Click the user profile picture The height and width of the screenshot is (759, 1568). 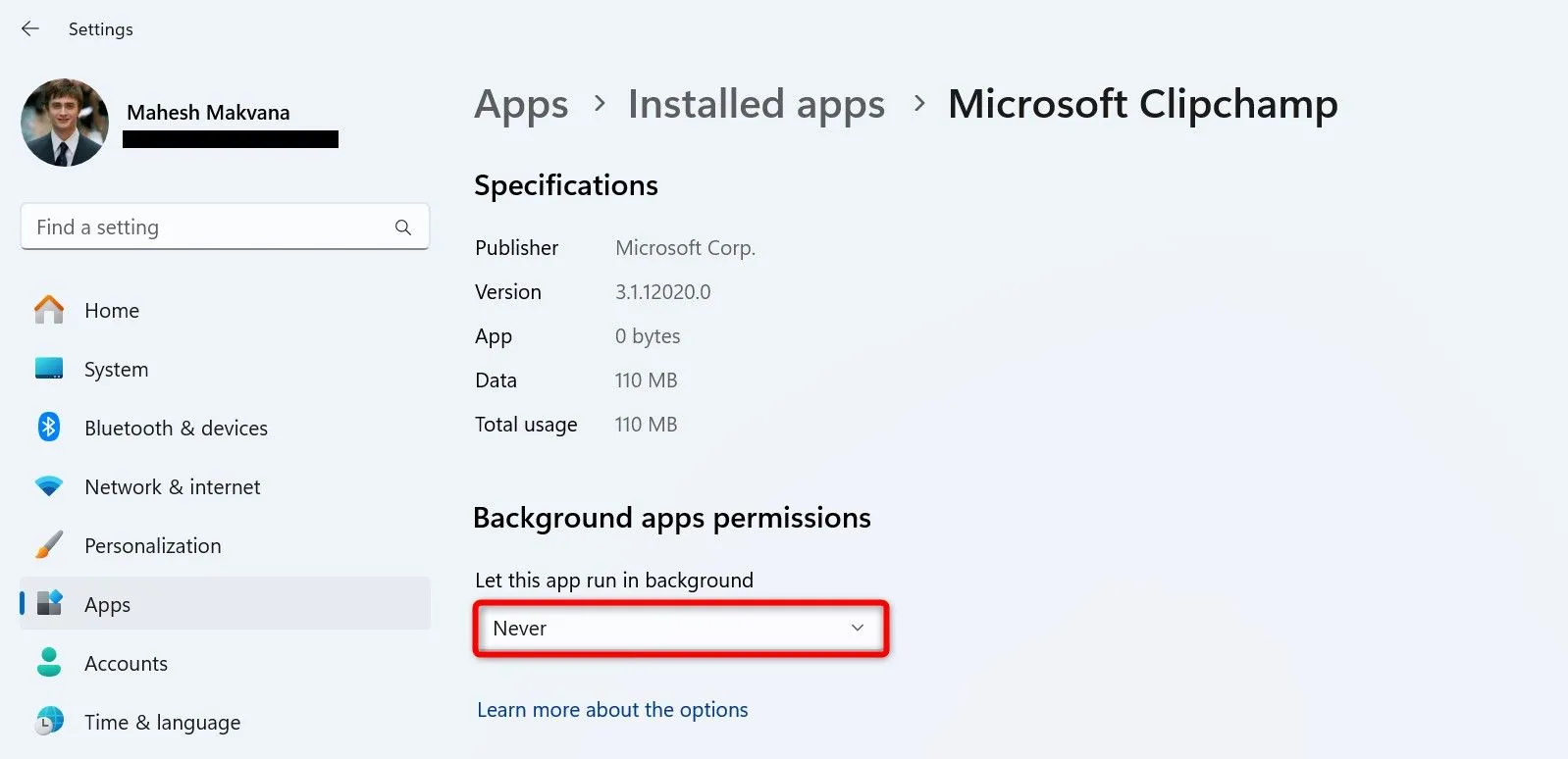coord(65,123)
